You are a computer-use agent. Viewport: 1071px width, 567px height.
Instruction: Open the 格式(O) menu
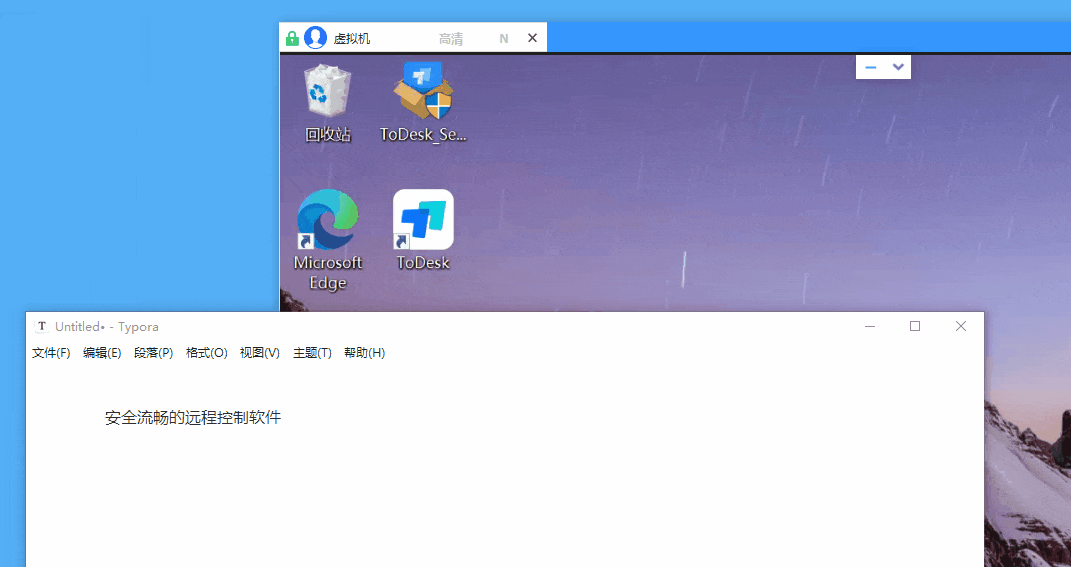206,353
